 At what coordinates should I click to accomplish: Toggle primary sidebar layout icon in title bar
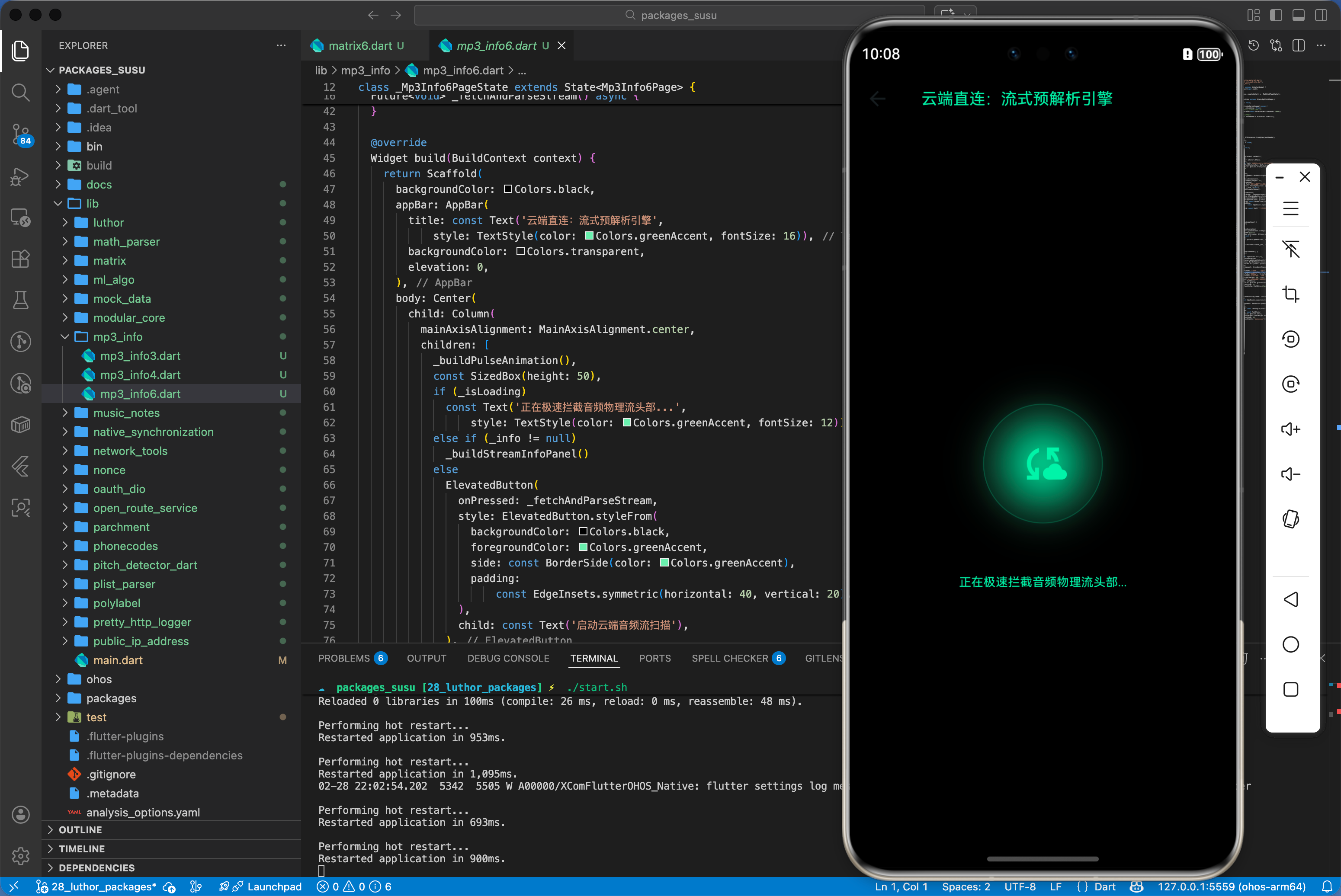click(x=1276, y=16)
